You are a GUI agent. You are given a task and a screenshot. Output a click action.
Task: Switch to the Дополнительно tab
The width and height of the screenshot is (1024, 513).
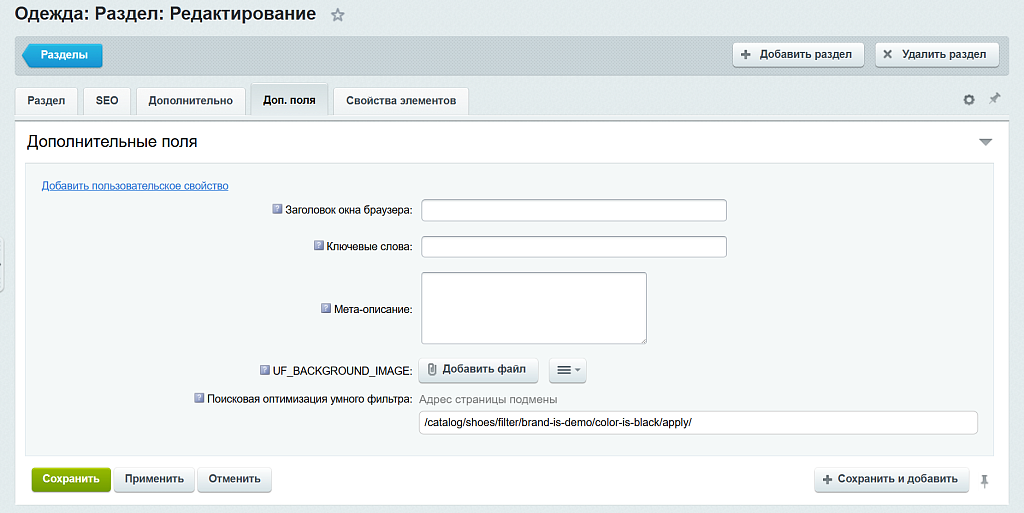tap(190, 101)
